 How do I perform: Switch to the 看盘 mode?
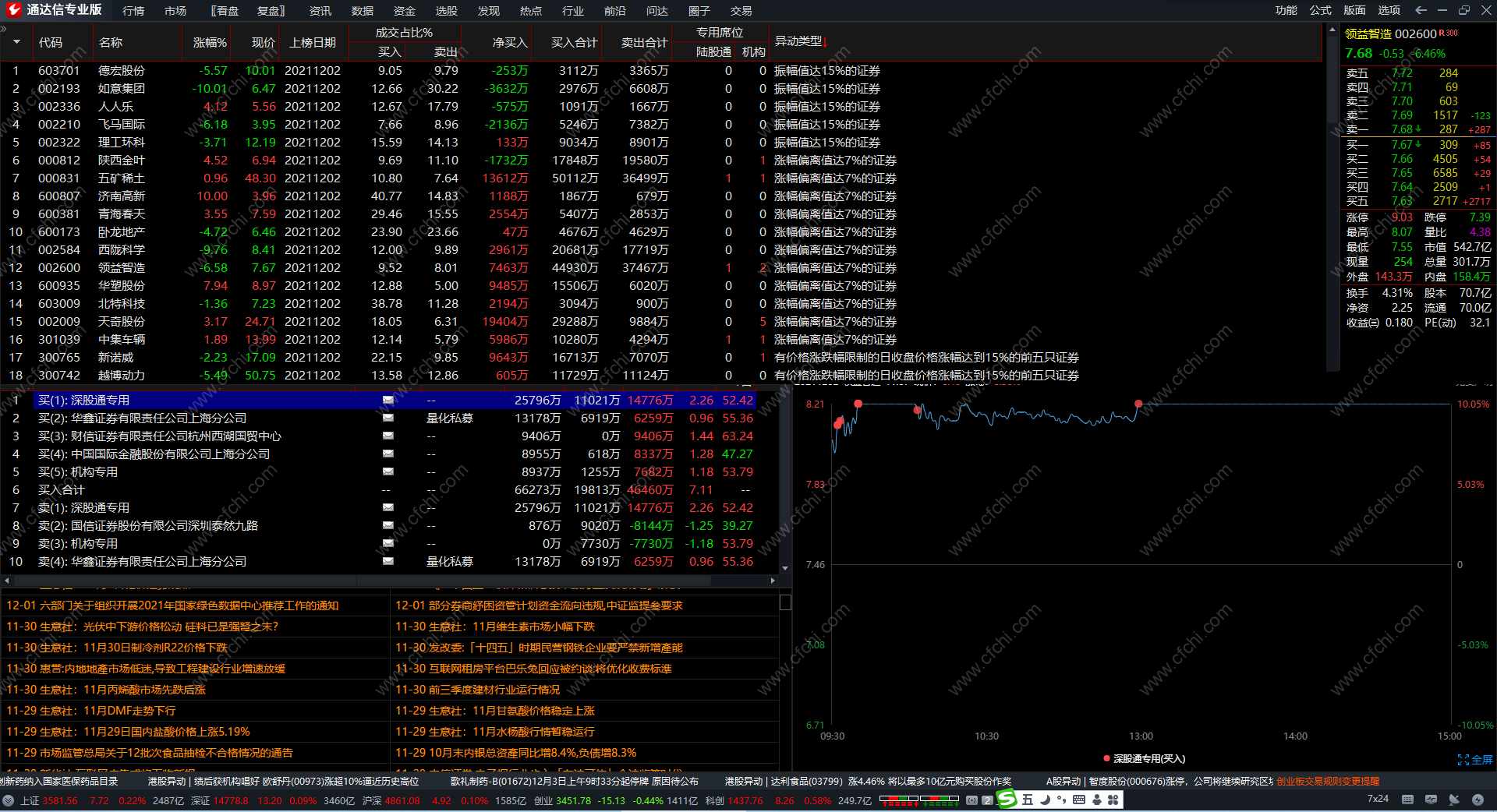coord(226,11)
